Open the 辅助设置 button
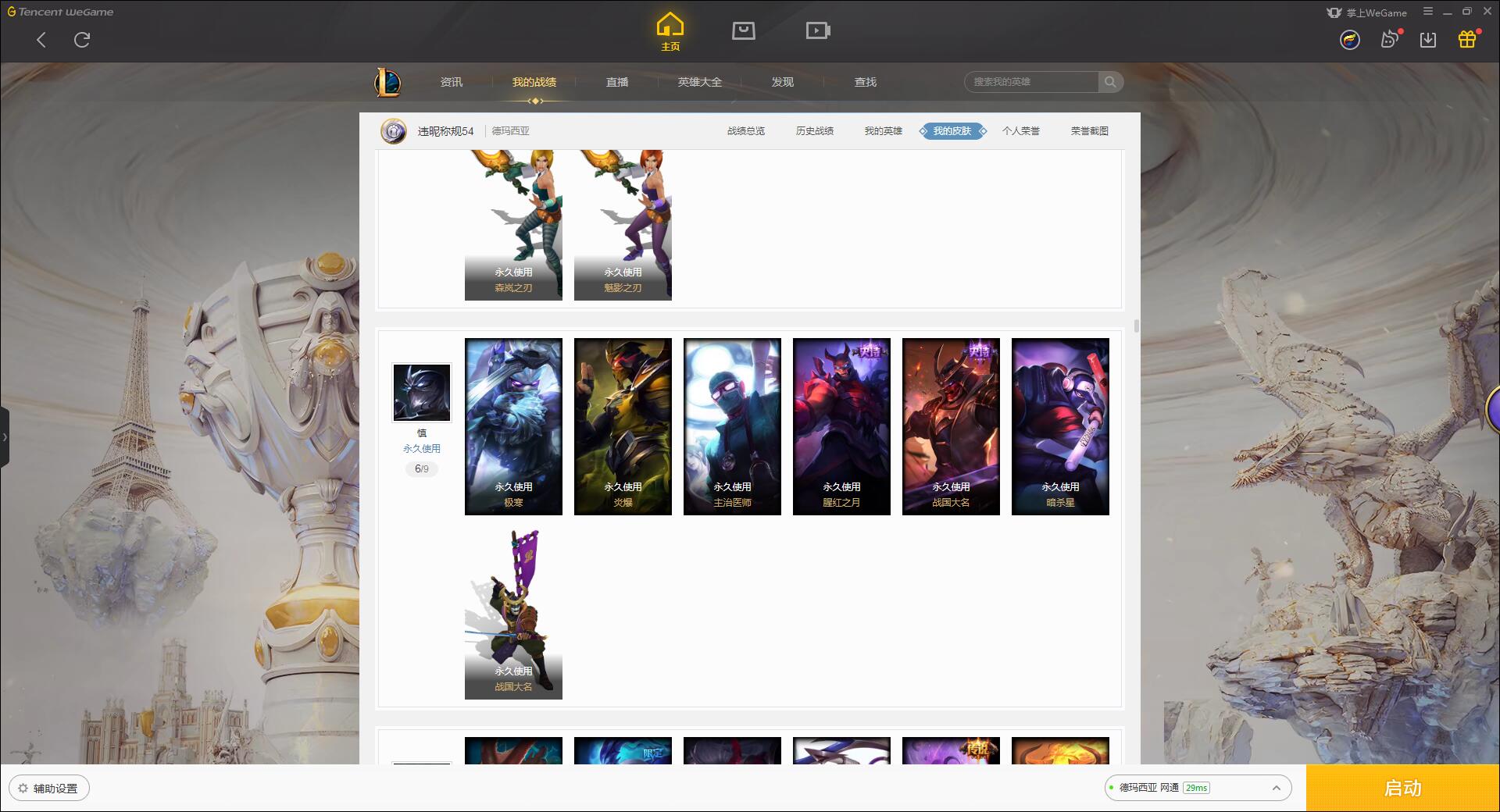Screen dimensions: 1500x812 click(x=49, y=789)
